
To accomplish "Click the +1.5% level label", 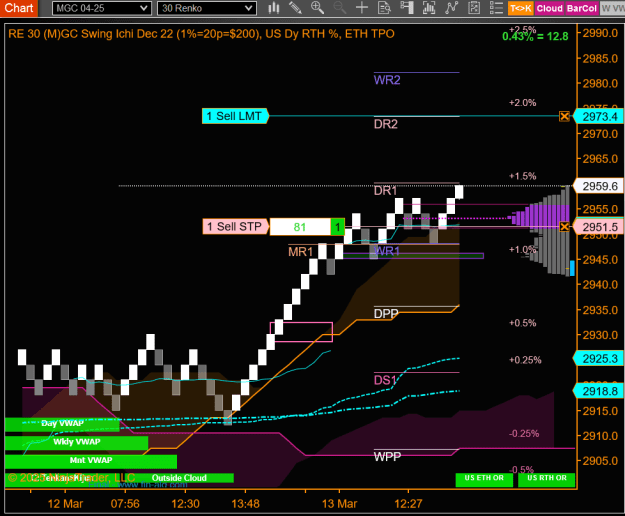I will click(x=522, y=176).
